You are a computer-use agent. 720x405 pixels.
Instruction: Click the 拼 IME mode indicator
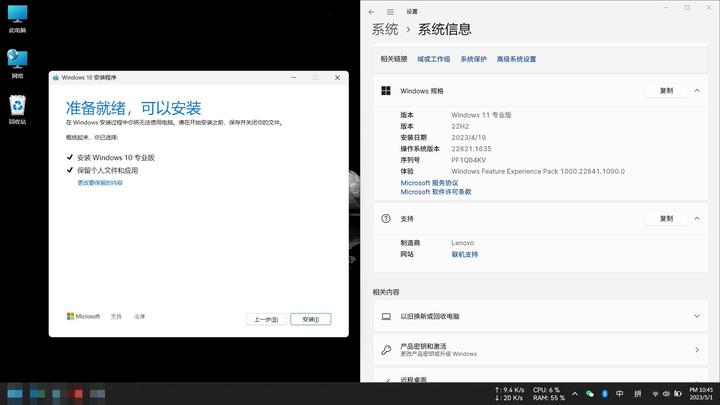[x=638, y=394]
